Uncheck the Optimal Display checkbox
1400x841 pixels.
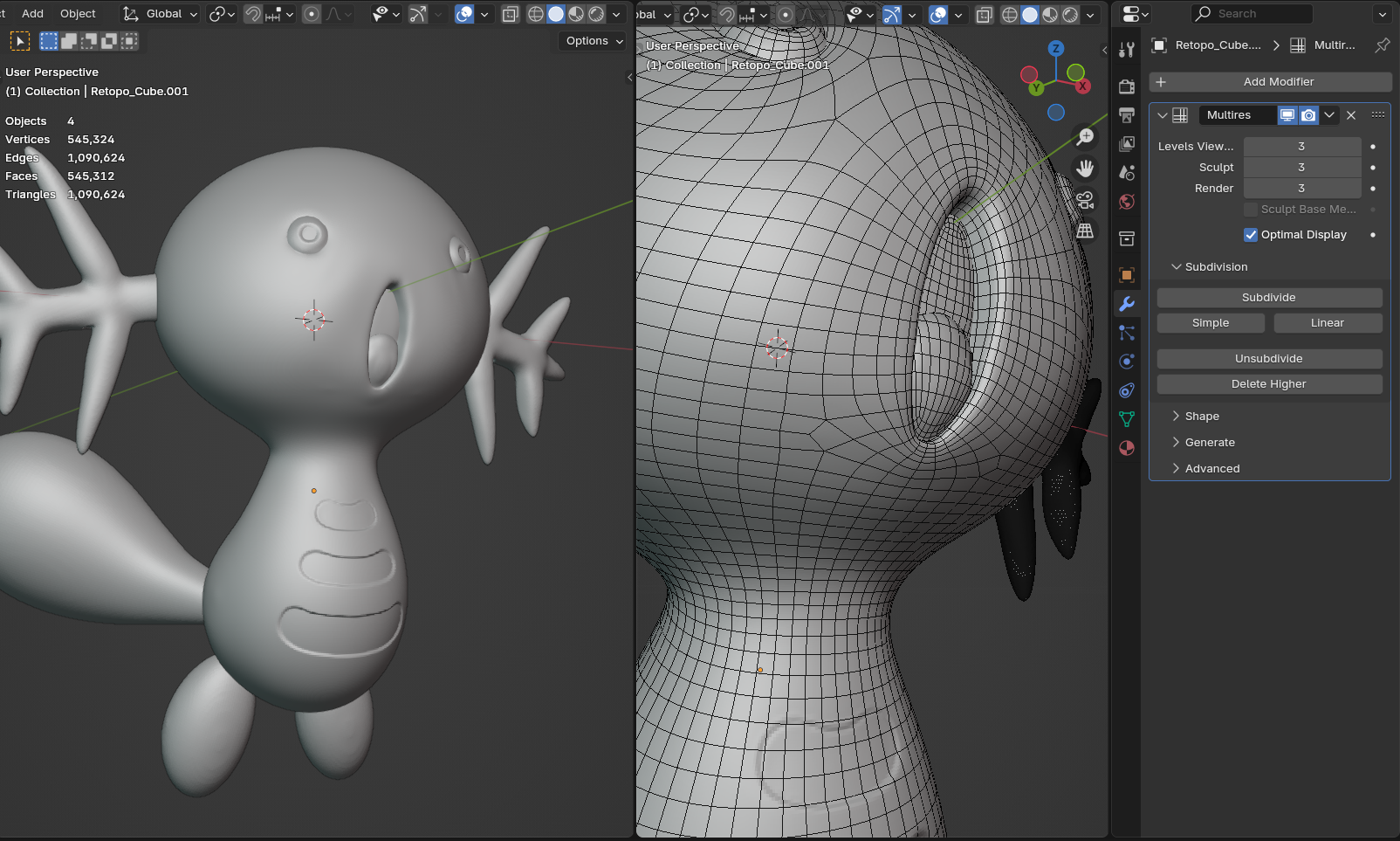click(1251, 235)
